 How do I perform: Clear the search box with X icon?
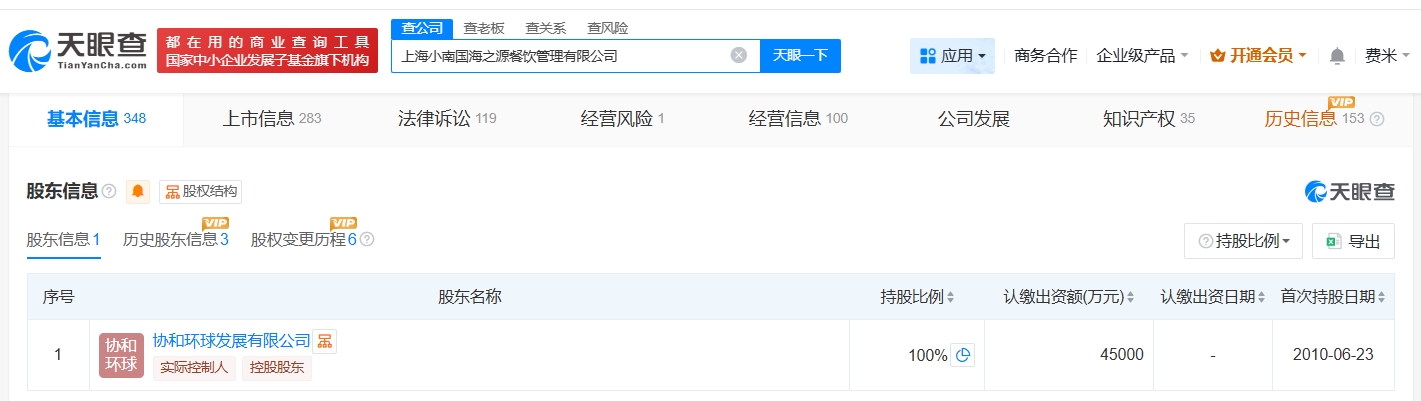pos(739,56)
